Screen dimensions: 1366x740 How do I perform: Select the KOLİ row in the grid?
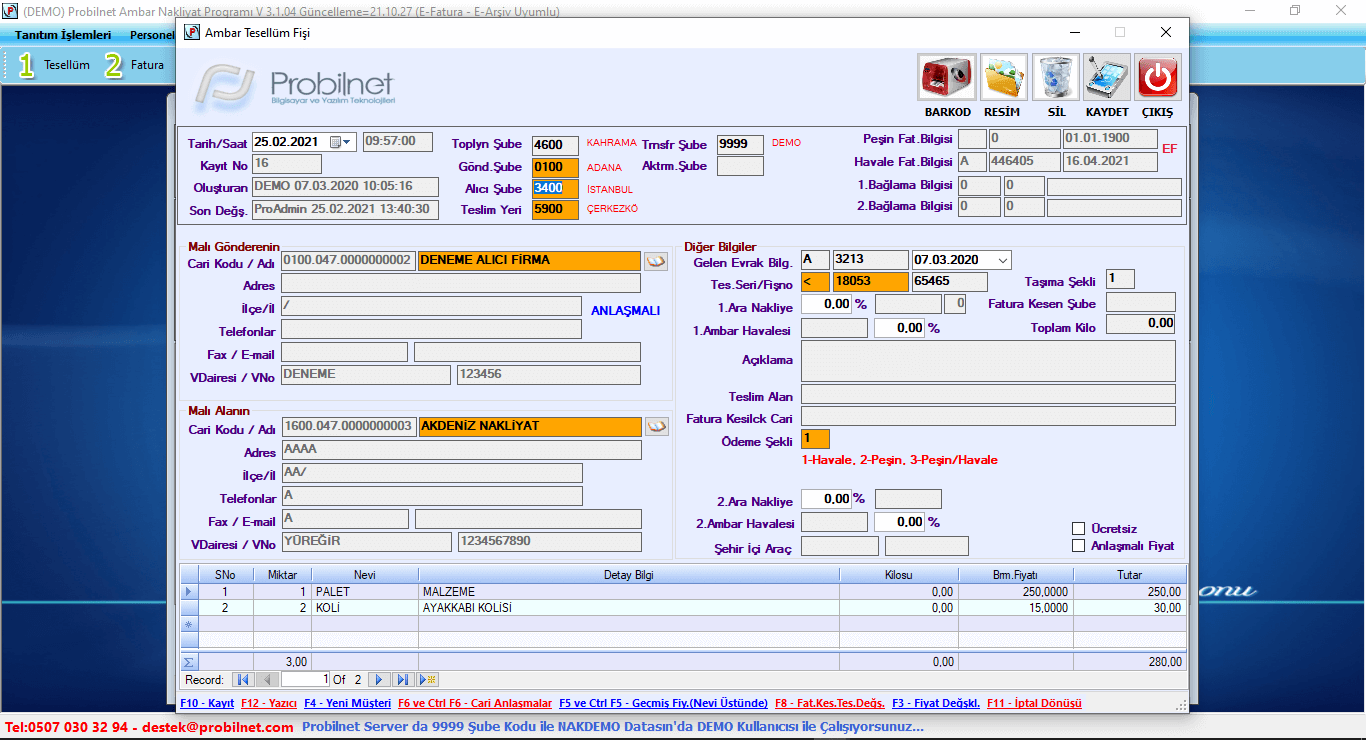[x=364, y=608]
